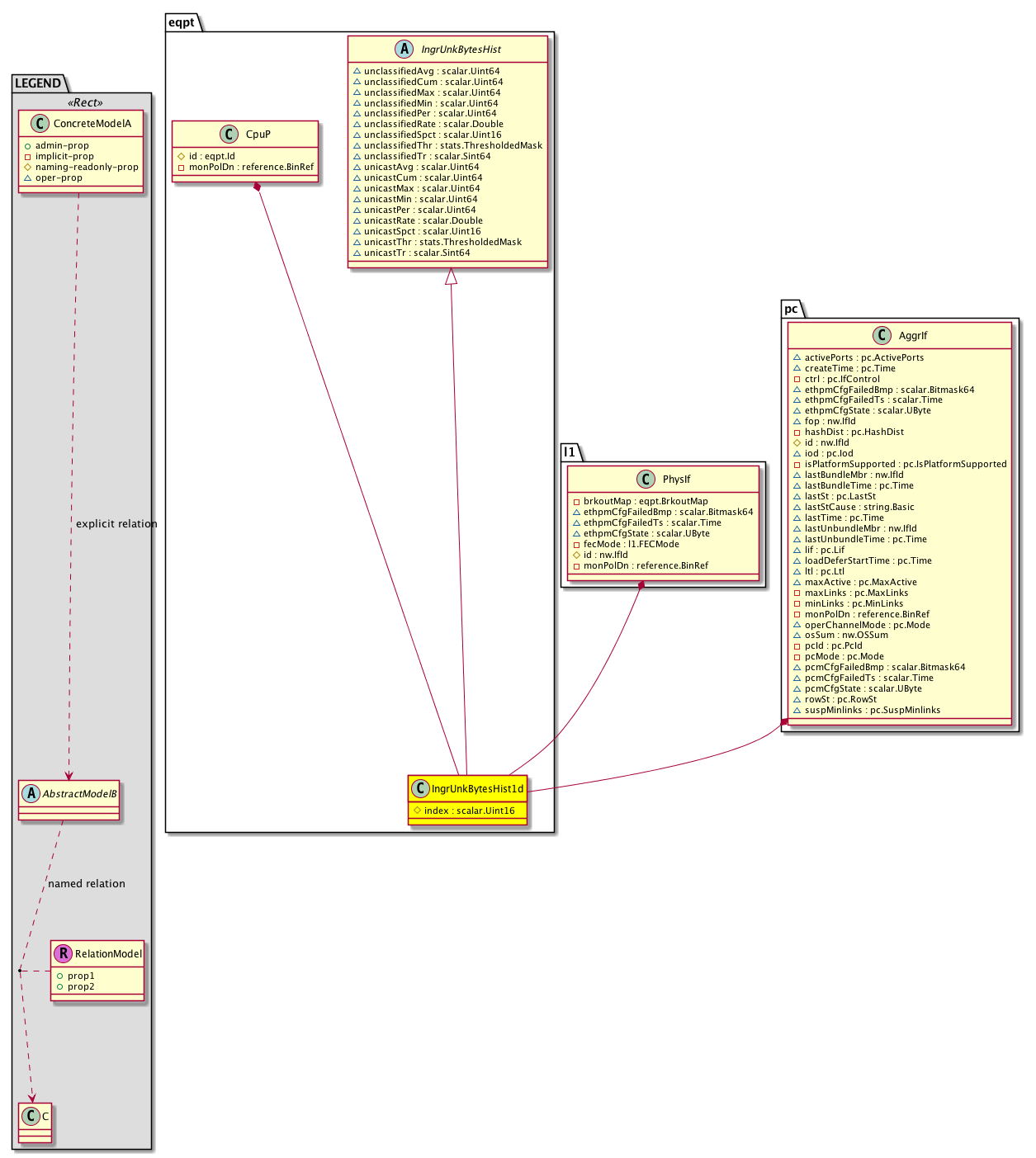Click the C icon of the AggrIf class
This screenshot has width=1036, height=1158.
(883, 335)
